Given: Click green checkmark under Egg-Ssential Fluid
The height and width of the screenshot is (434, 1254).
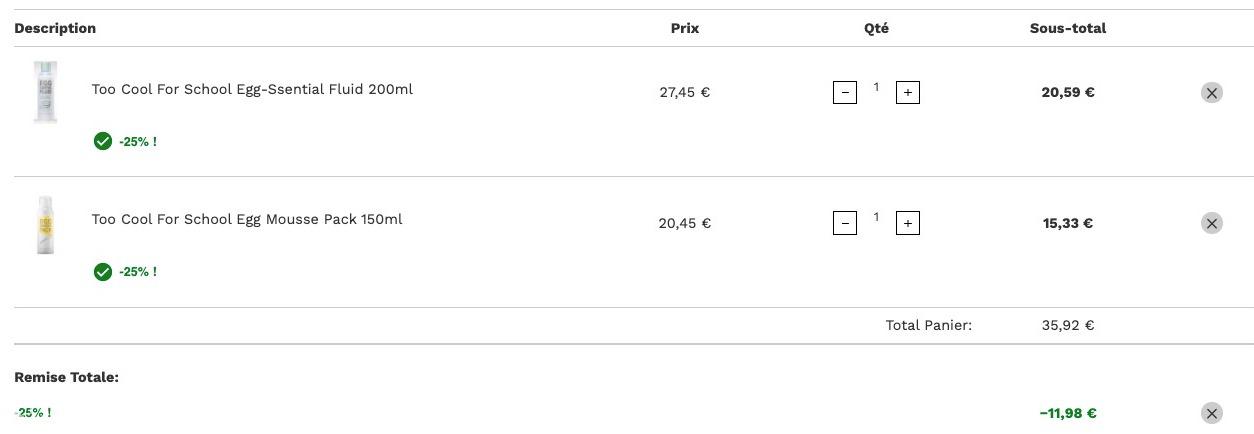Looking at the screenshot, I should pyautogui.click(x=102, y=141).
